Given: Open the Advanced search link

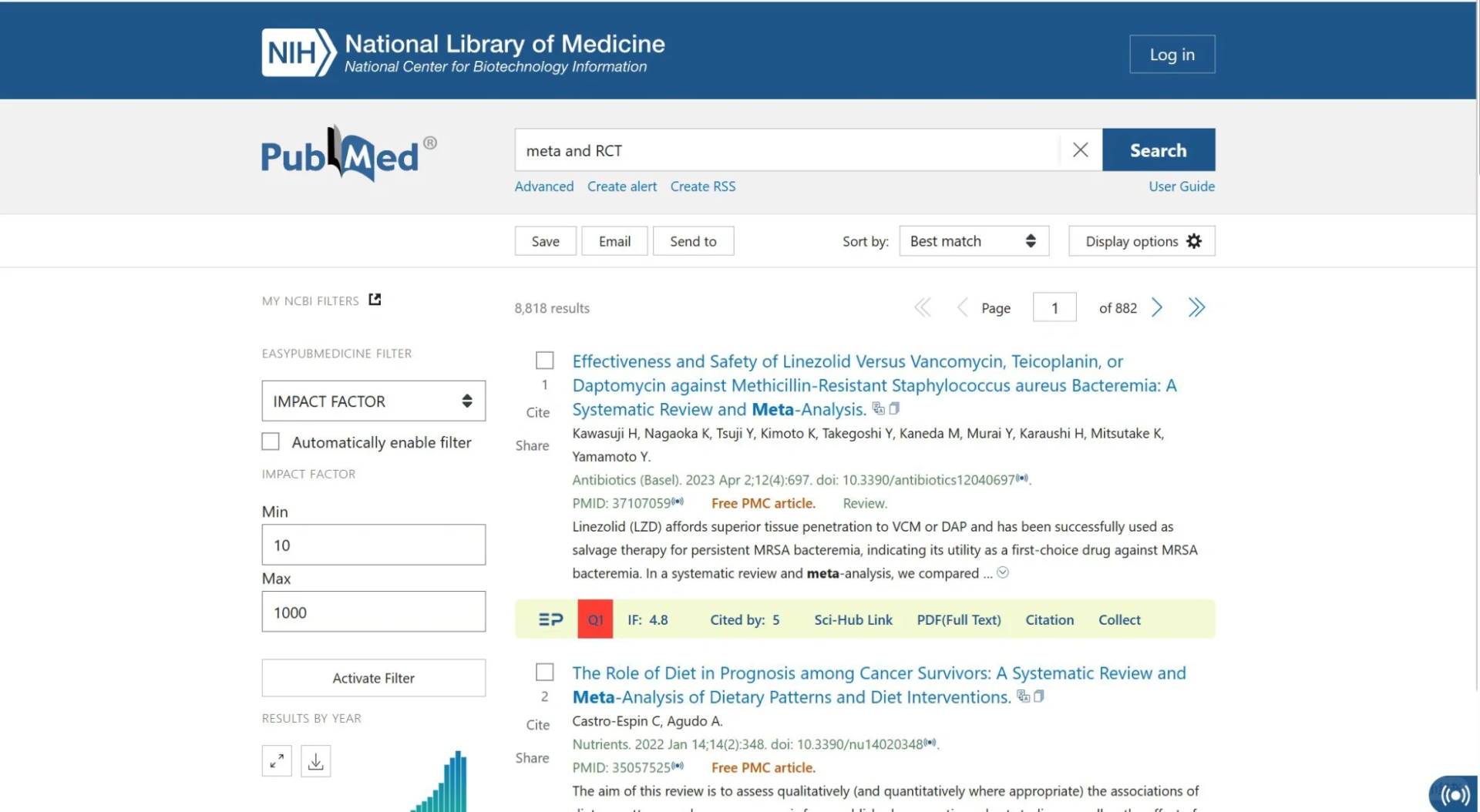Looking at the screenshot, I should pyautogui.click(x=544, y=186).
